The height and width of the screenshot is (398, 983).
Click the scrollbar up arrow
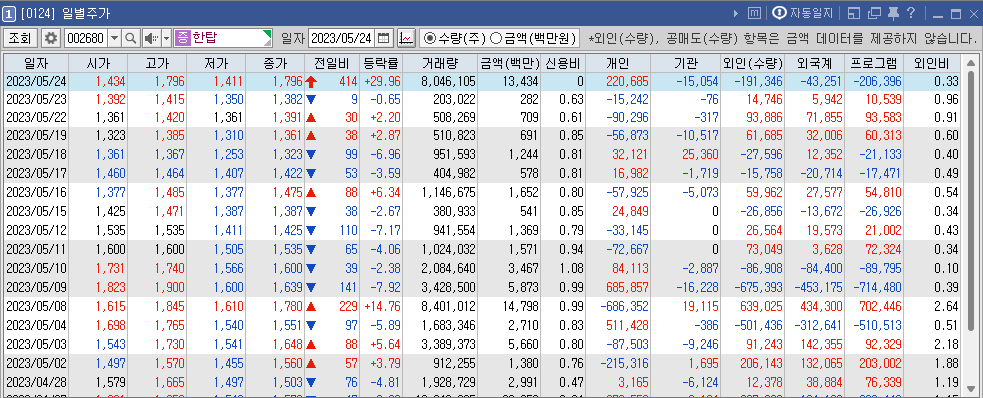click(971, 63)
